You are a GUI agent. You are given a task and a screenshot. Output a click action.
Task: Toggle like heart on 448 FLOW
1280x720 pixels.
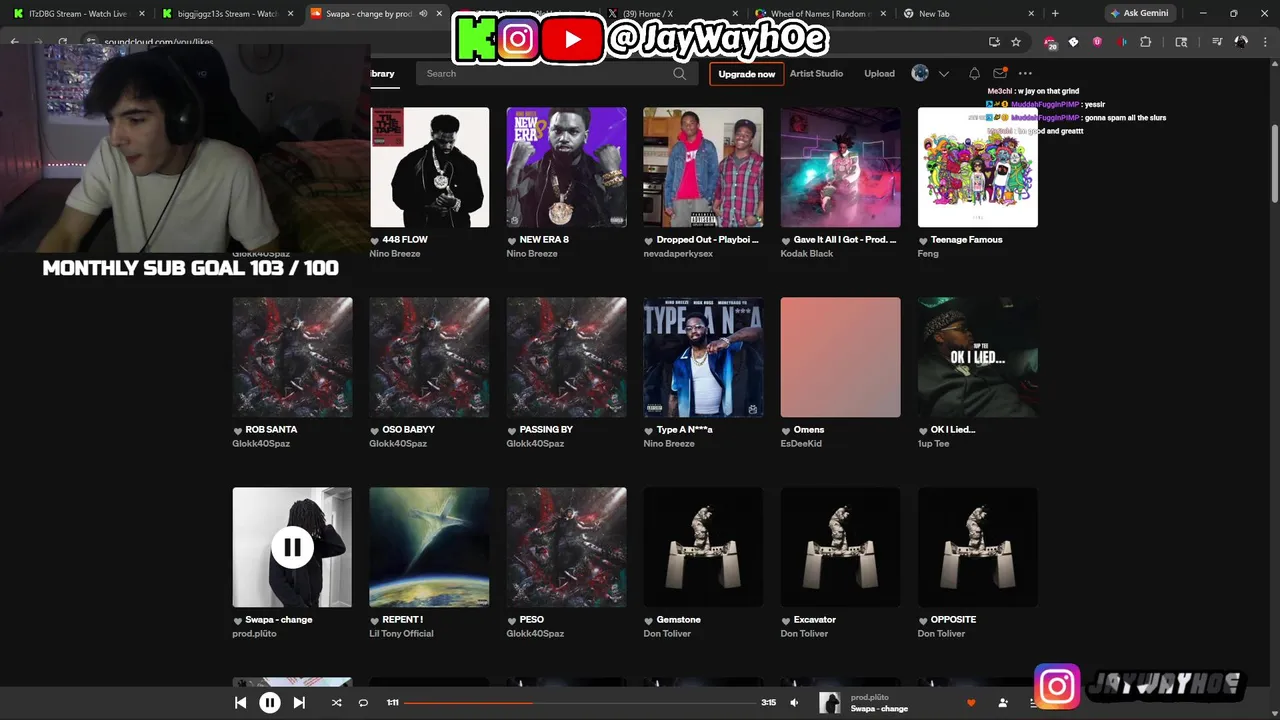click(x=375, y=241)
